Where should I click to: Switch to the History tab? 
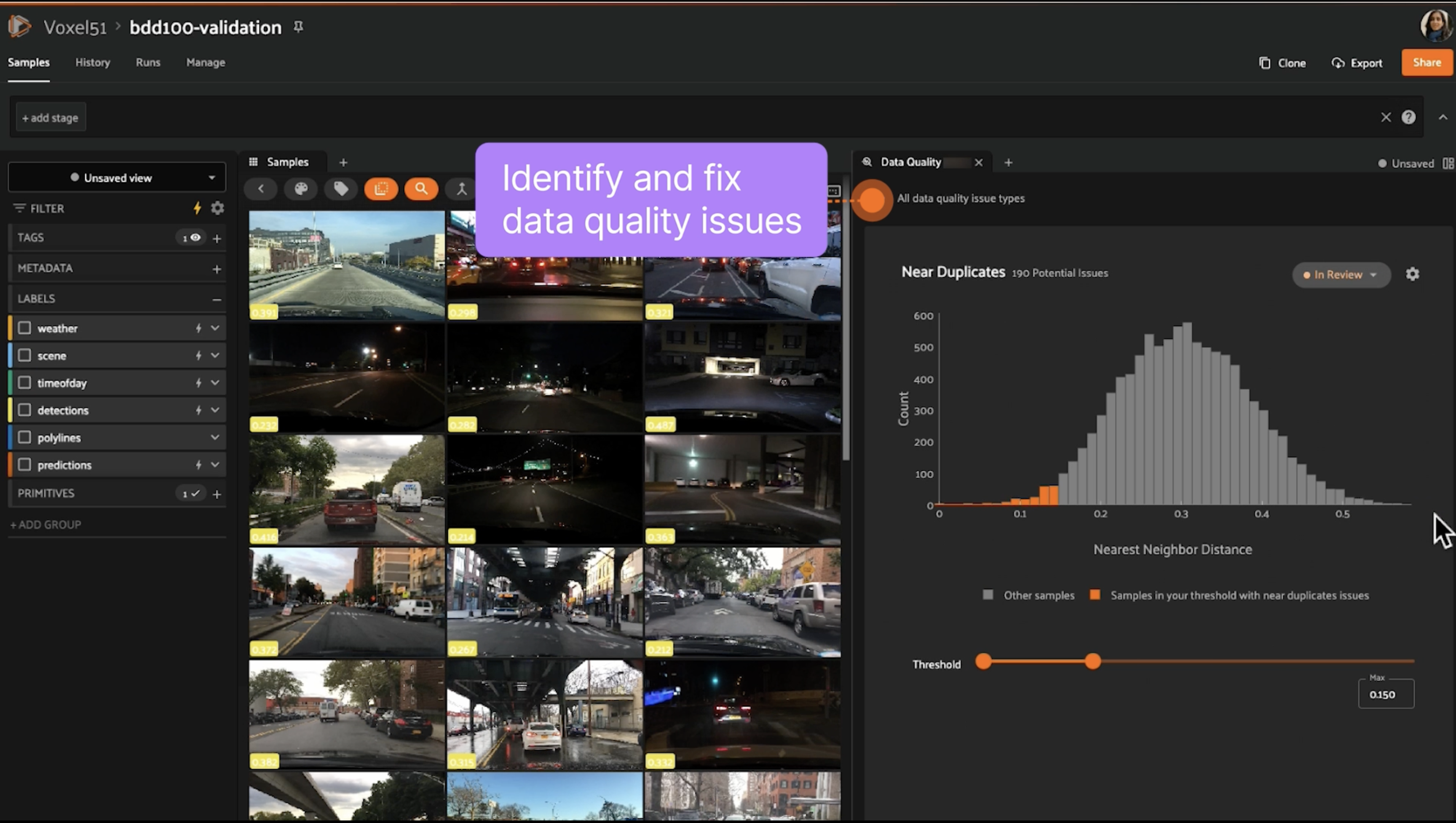point(93,62)
